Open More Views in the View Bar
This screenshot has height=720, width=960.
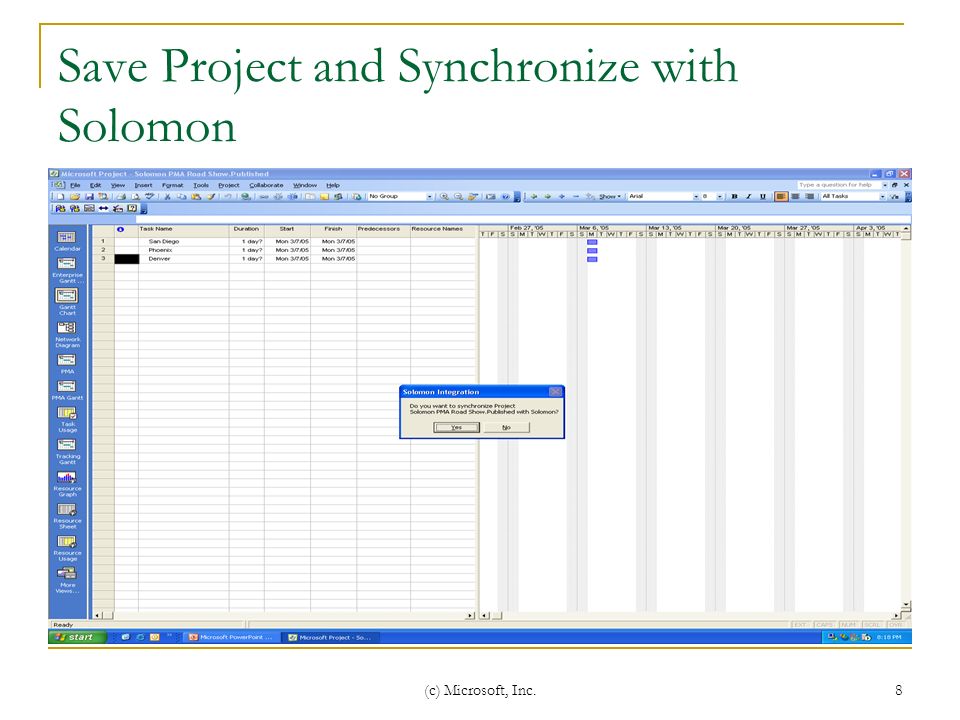[x=67, y=580]
